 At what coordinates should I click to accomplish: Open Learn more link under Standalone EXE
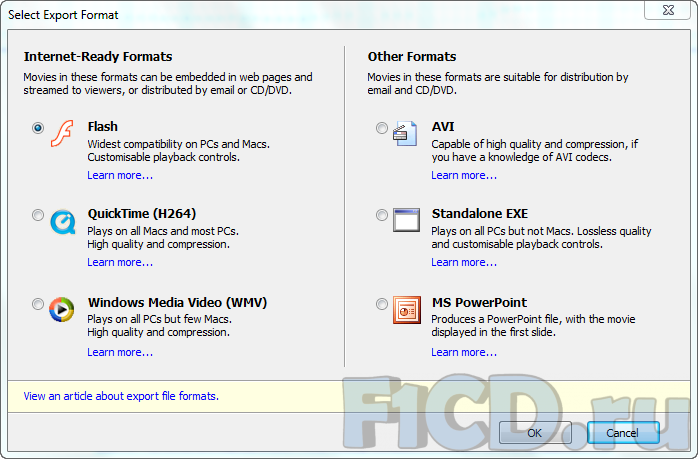(464, 263)
